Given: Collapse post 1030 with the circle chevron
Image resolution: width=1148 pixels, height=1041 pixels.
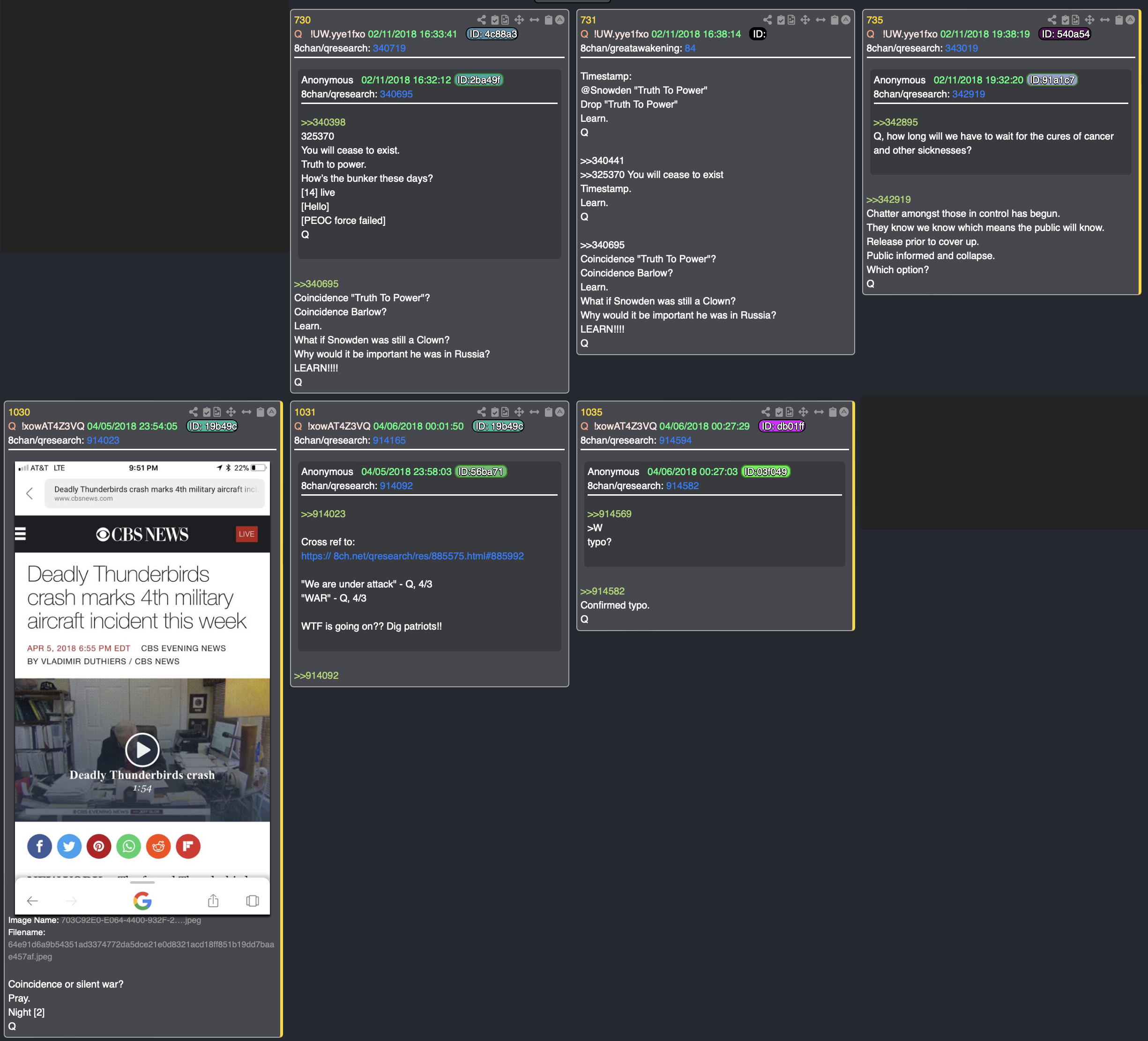Looking at the screenshot, I should [x=272, y=412].
